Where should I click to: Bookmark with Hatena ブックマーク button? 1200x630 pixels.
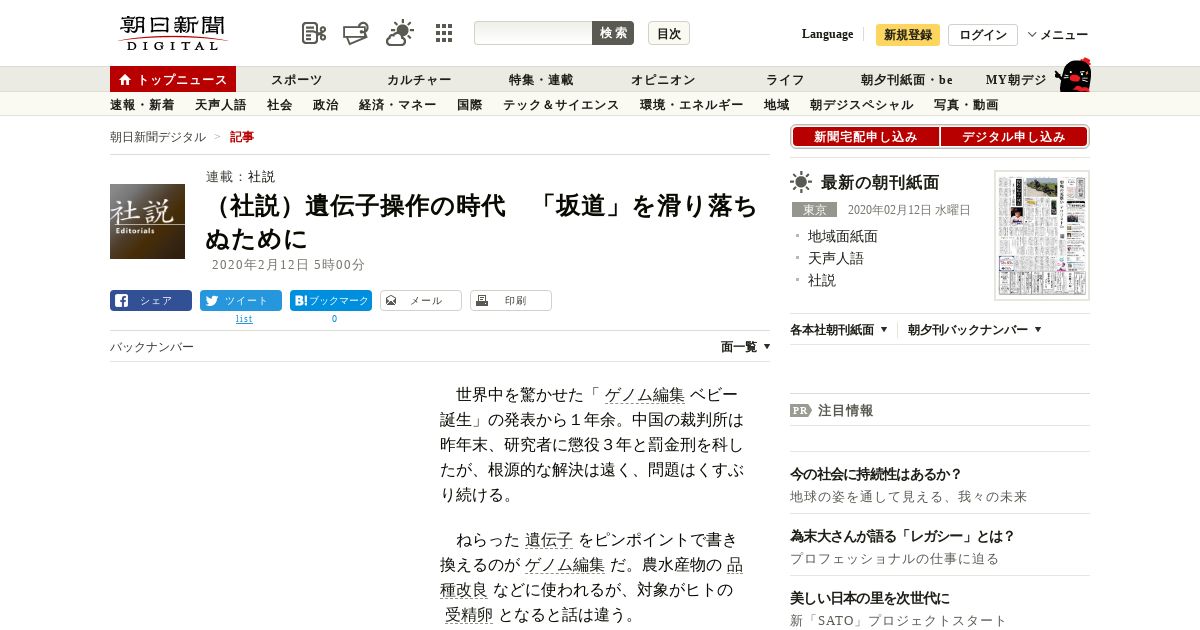[331, 300]
